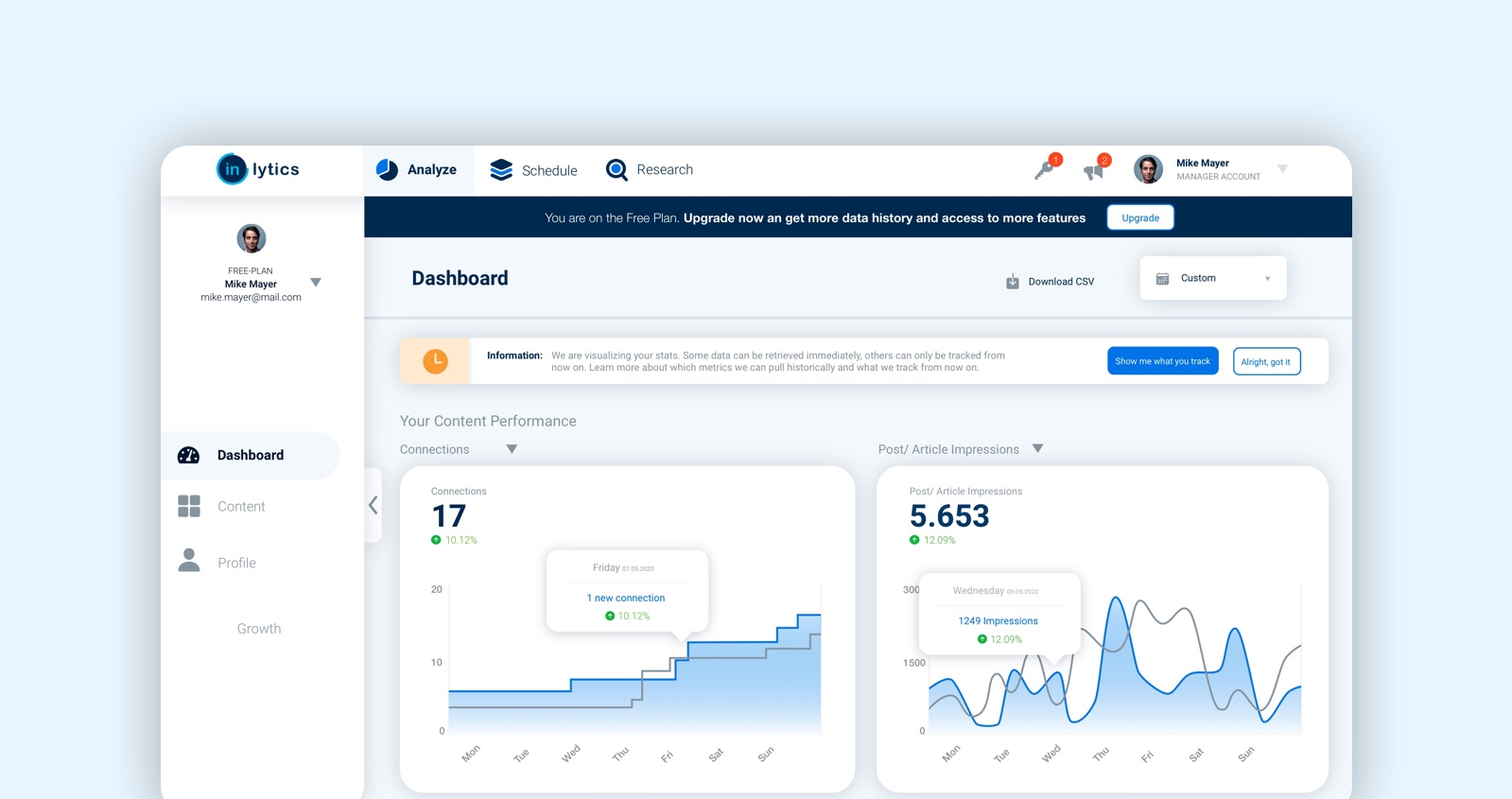
Task: Open the Research tab
Action: coord(649,169)
